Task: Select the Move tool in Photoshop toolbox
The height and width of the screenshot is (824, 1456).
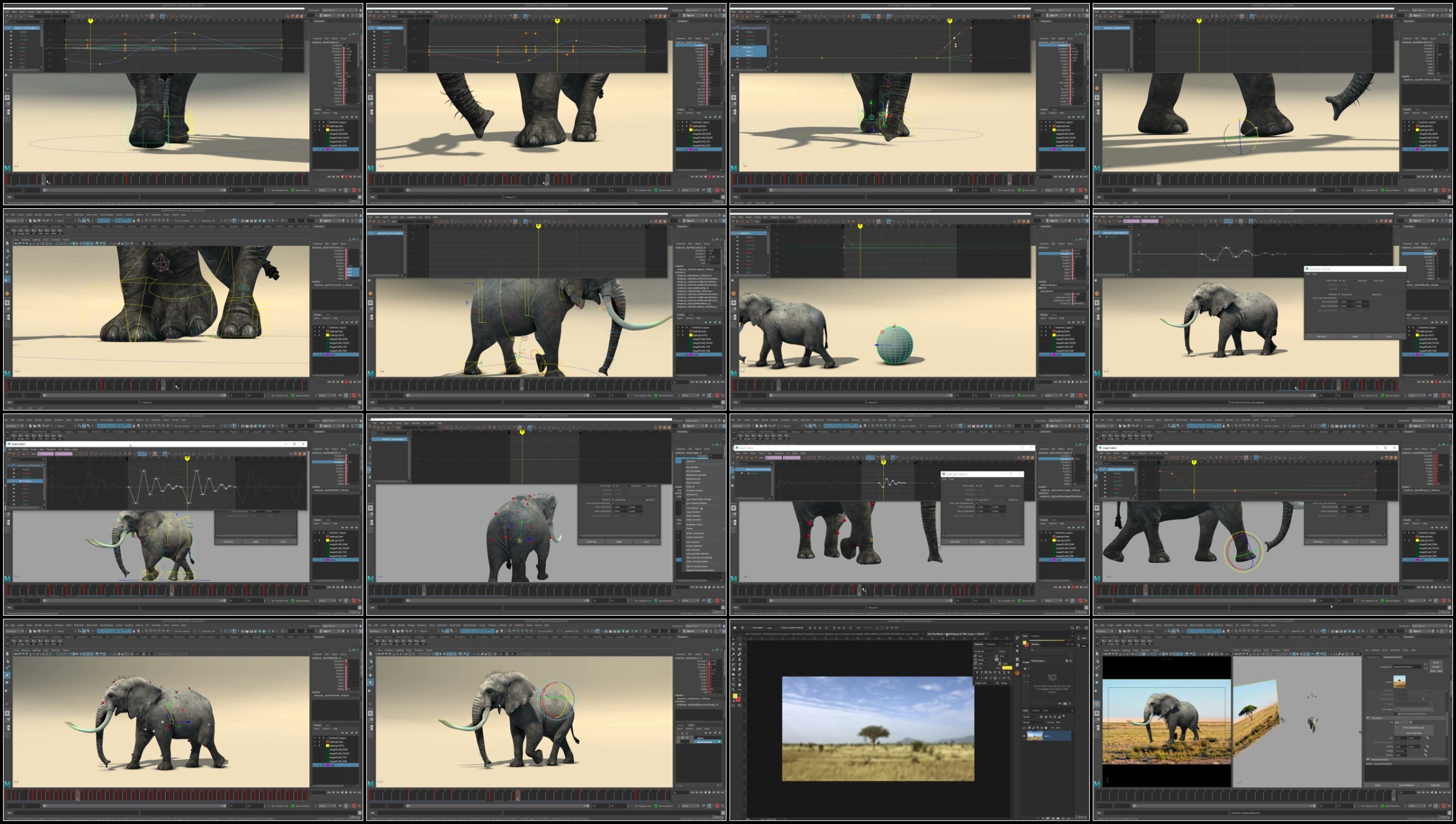Action: pos(733,639)
